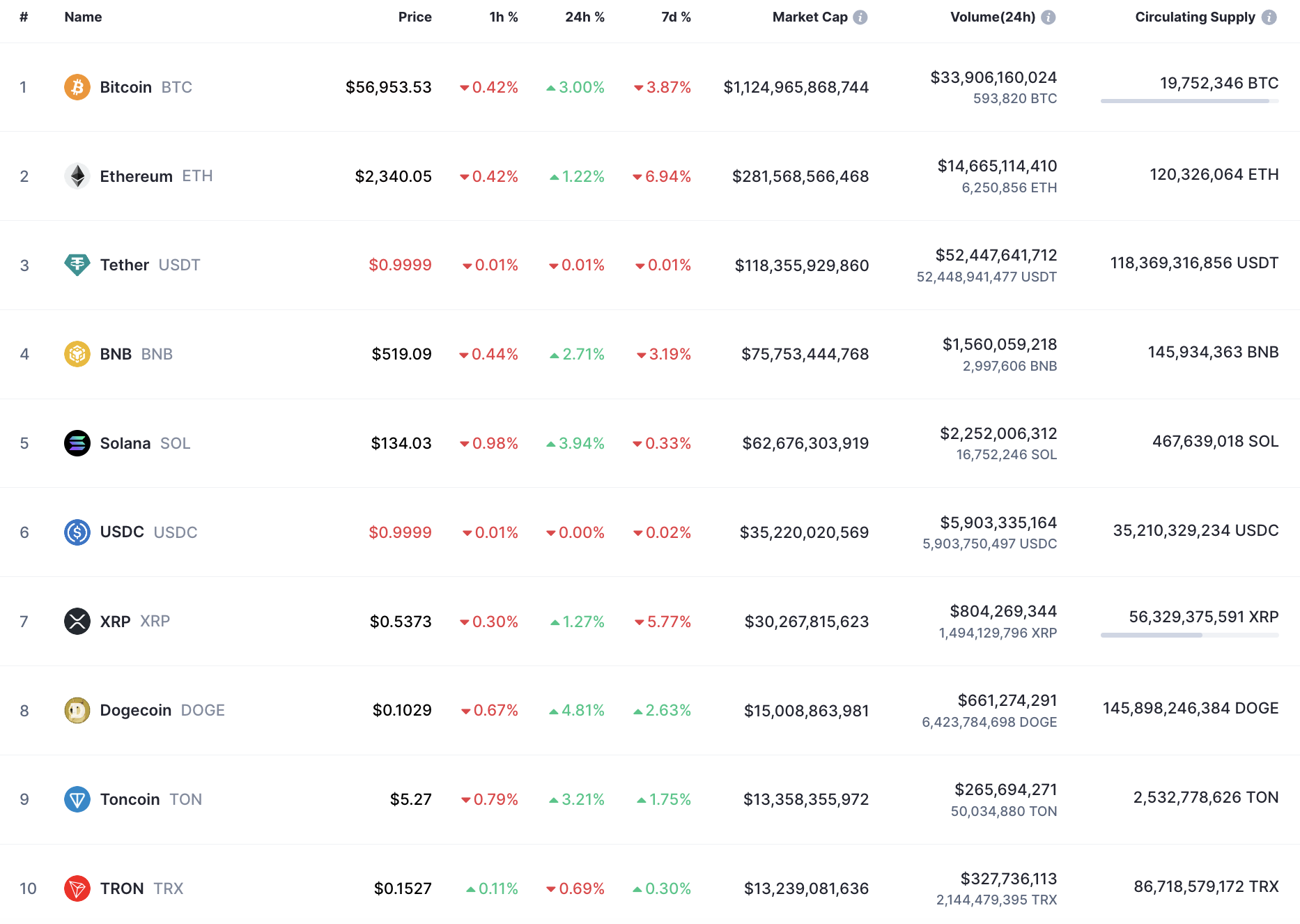Open the Dogecoin name link

[x=136, y=710]
